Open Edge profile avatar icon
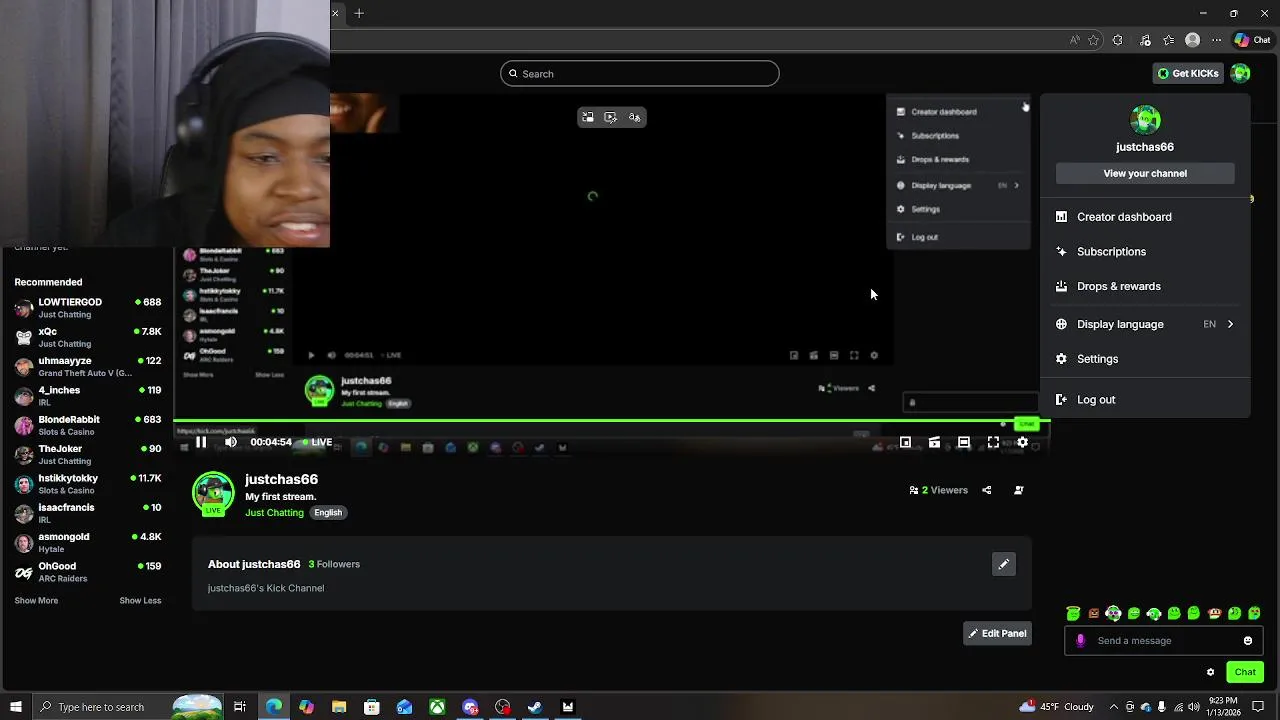 1192,40
